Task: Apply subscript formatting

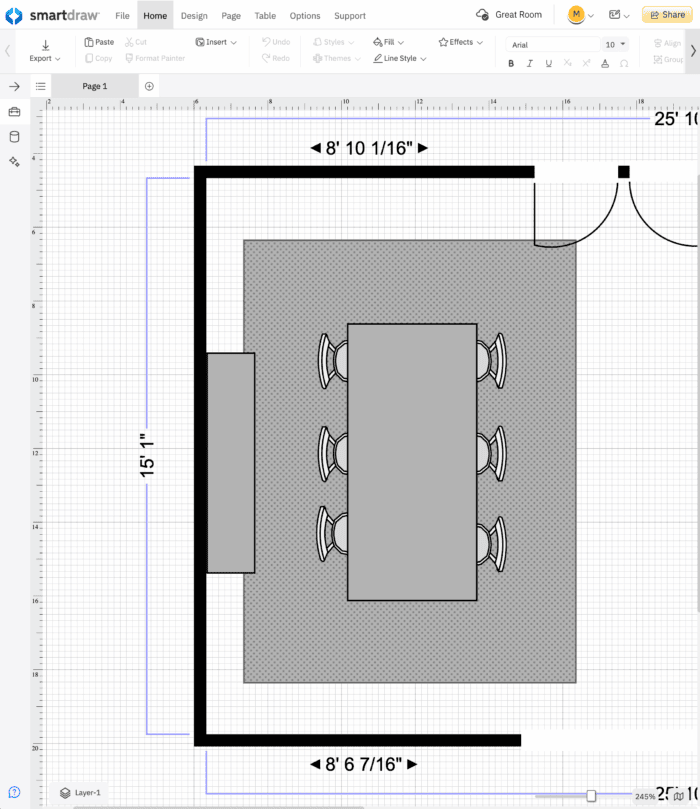Action: point(567,63)
